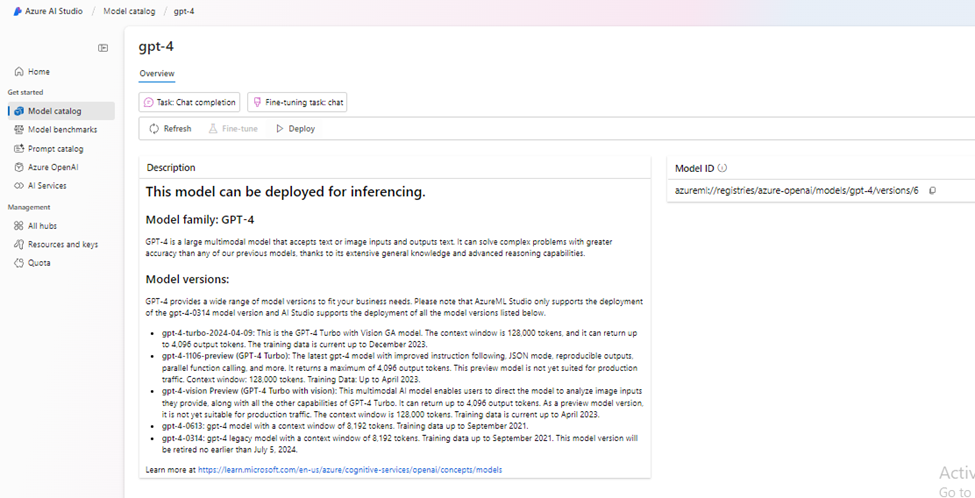Click the Azure OpenAI icon
975x498 pixels.
coord(19,167)
